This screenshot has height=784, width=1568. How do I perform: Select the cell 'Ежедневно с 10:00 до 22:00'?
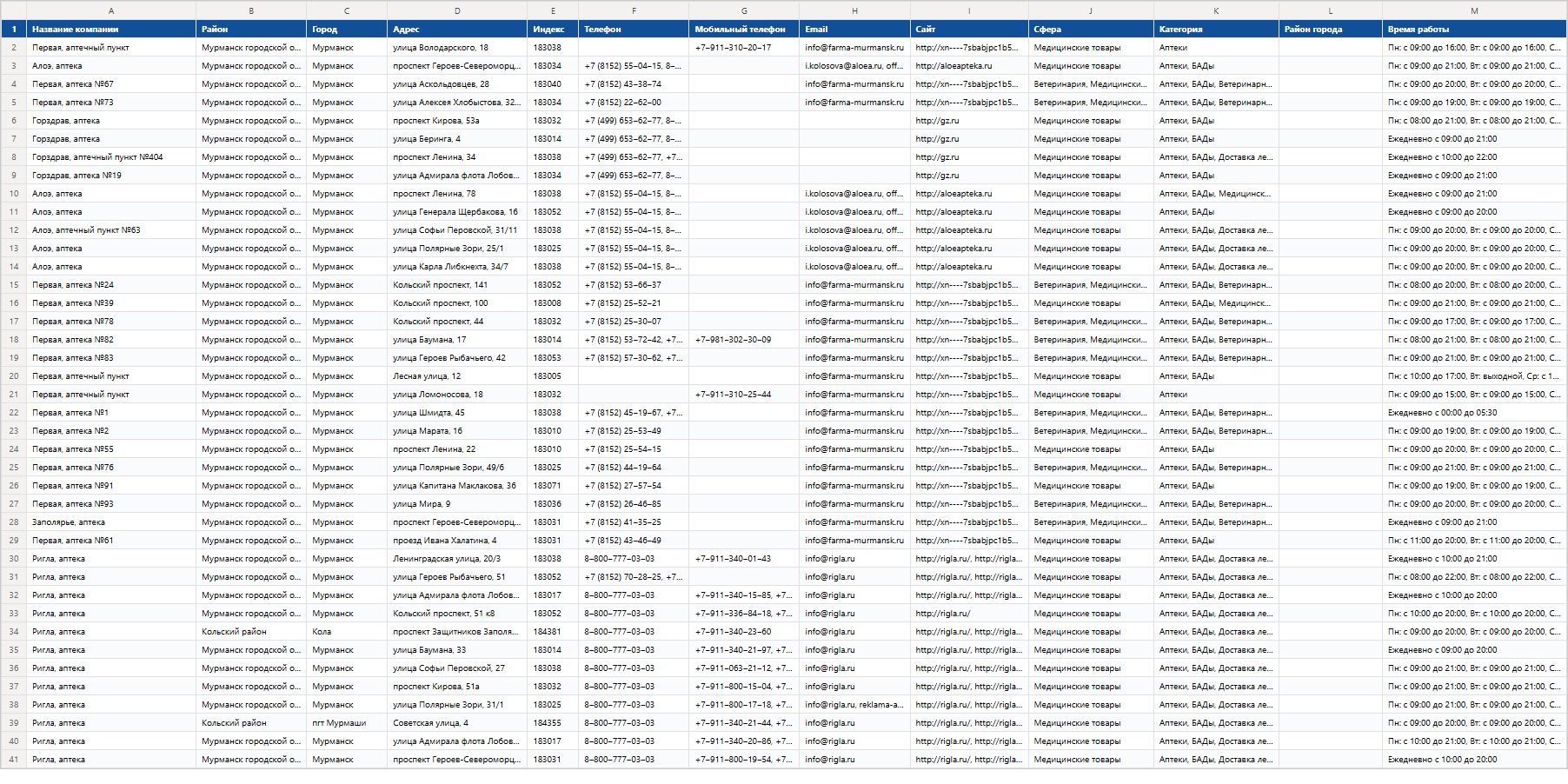pos(1474,157)
